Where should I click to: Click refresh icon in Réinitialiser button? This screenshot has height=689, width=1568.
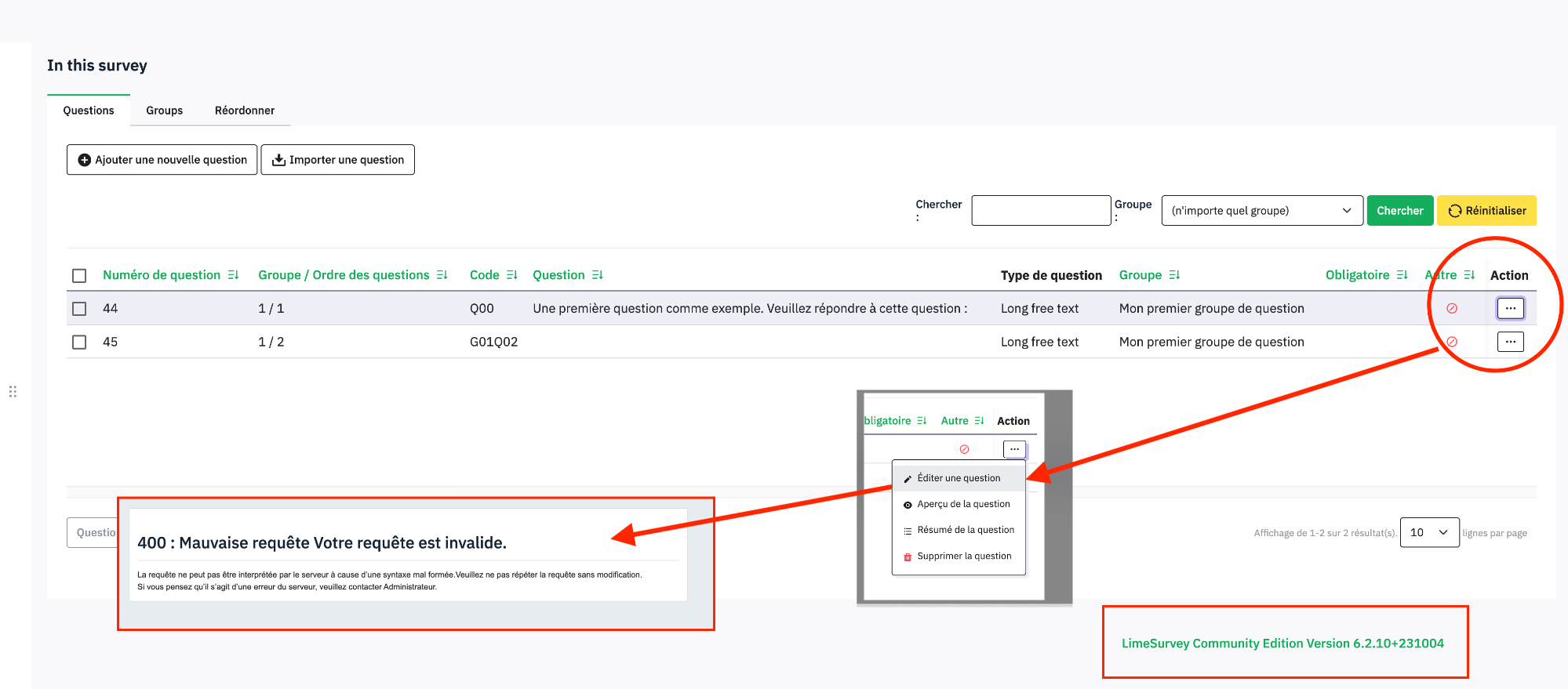[x=1455, y=211]
